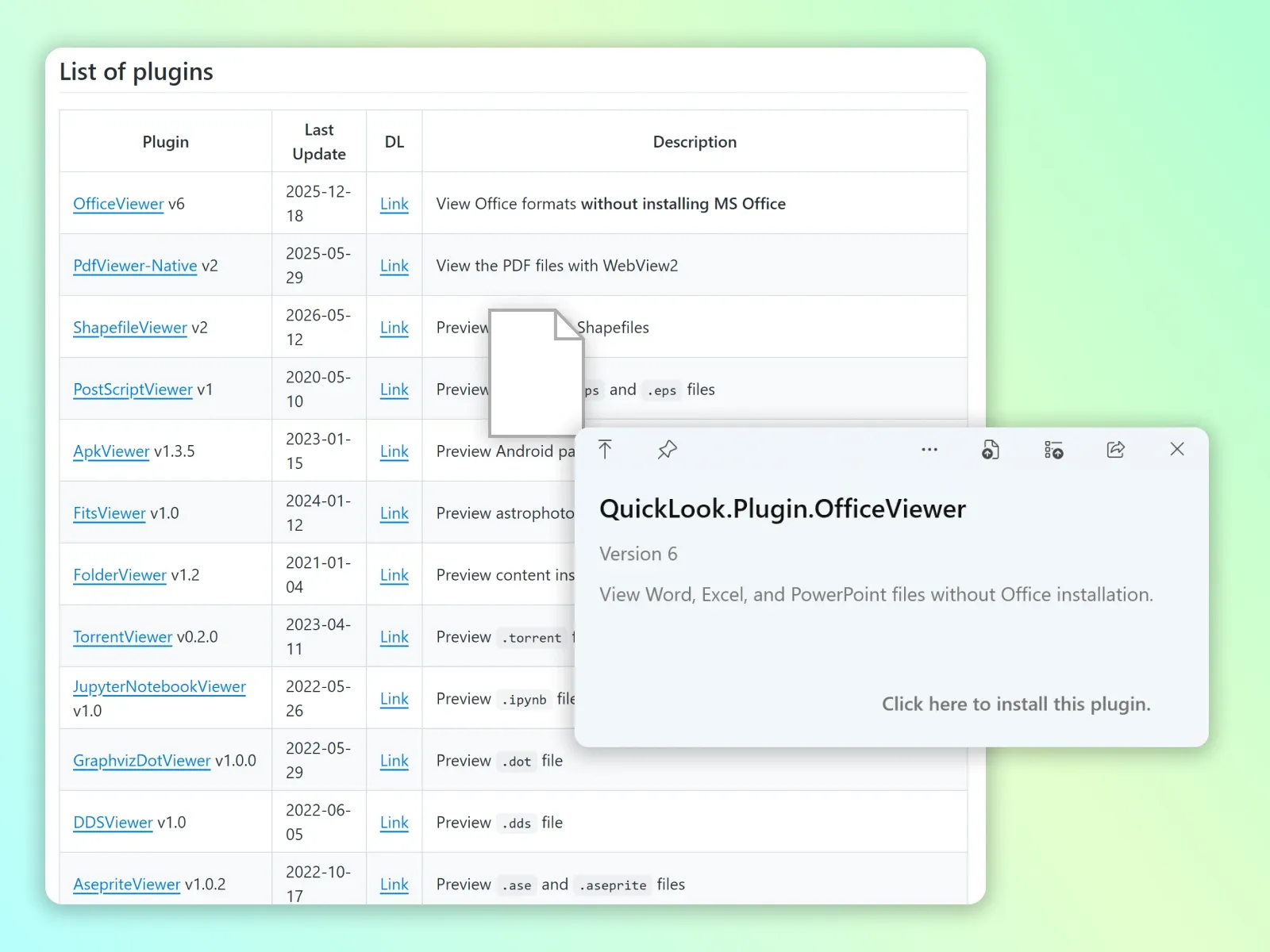Screen dimensions: 1270x952
Task: Click the open-with file icon in QuickLook
Action: (991, 450)
